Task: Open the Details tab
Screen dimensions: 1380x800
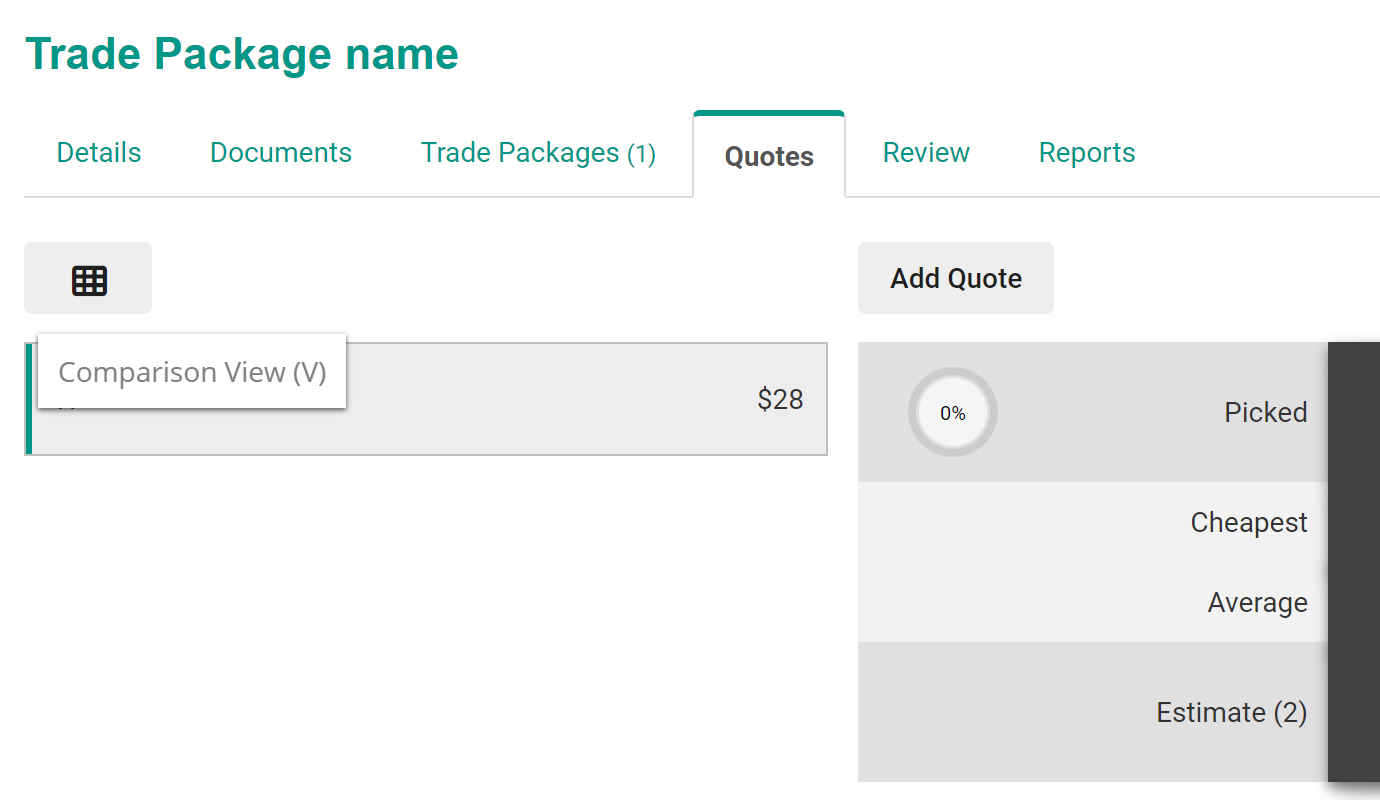Action: pyautogui.click(x=99, y=153)
